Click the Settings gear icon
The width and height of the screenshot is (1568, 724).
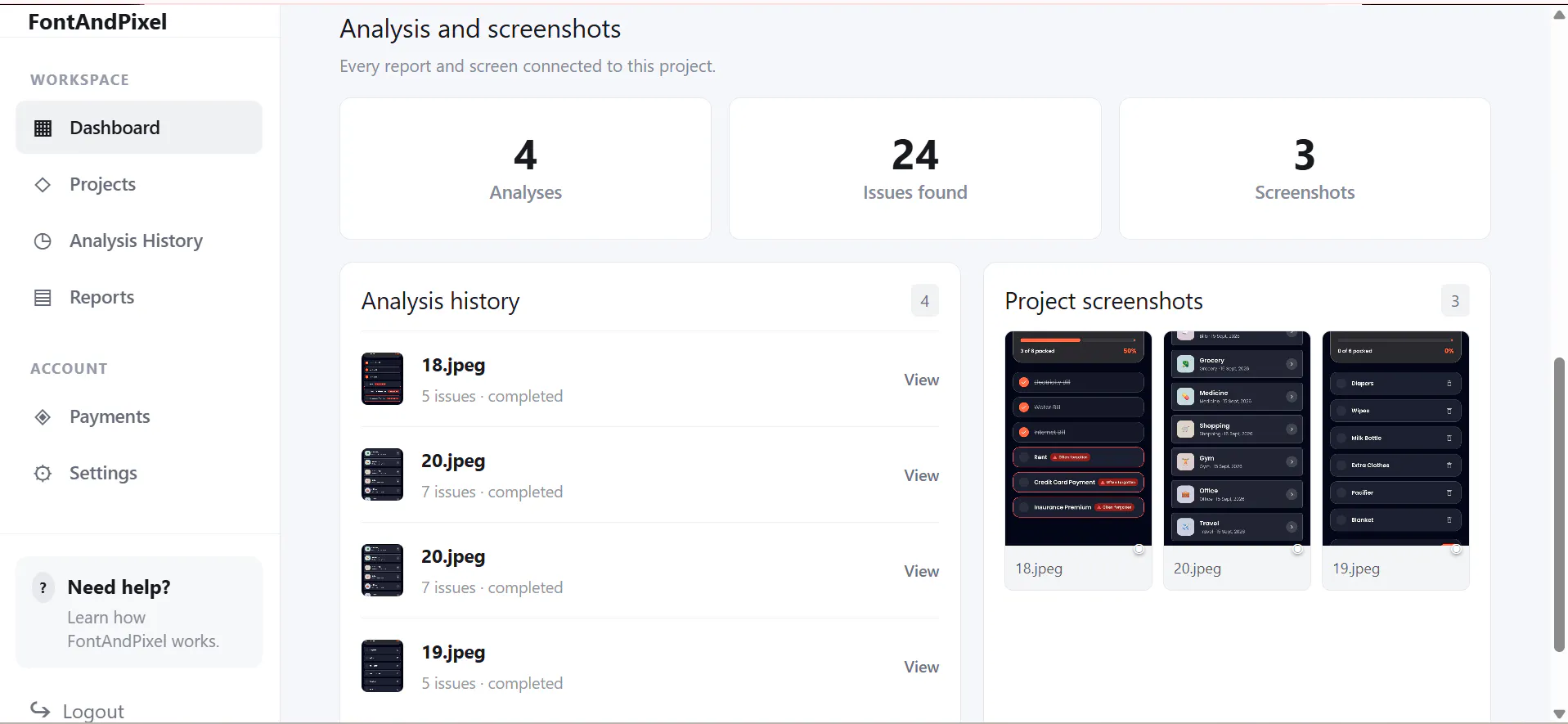pyautogui.click(x=43, y=473)
